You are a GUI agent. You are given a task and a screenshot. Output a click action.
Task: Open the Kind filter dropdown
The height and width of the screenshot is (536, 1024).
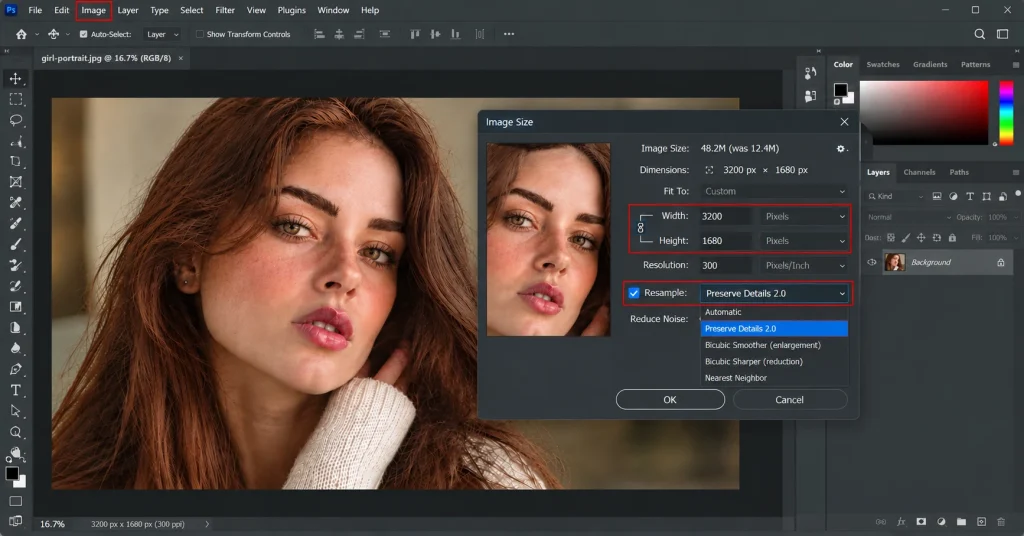tap(895, 196)
